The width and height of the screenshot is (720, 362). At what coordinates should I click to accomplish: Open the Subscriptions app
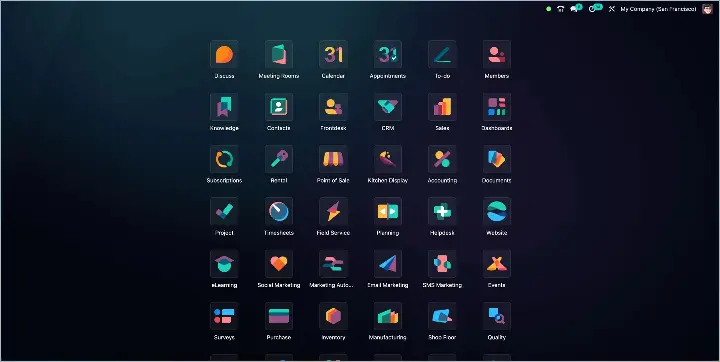pos(224,159)
